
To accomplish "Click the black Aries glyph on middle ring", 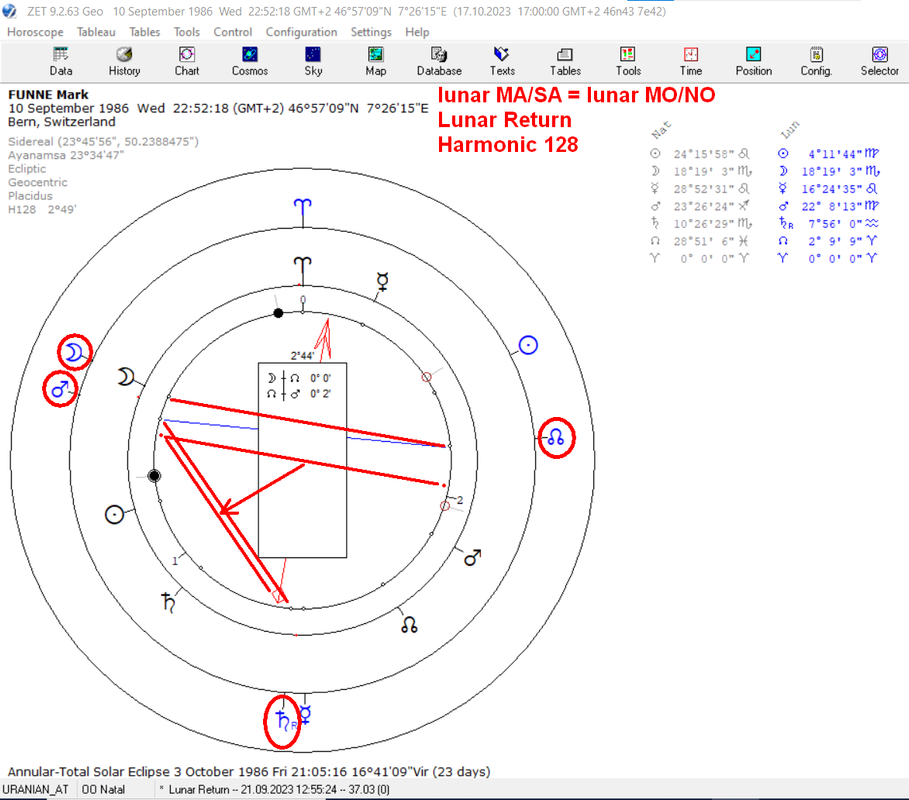I will pos(303,265).
